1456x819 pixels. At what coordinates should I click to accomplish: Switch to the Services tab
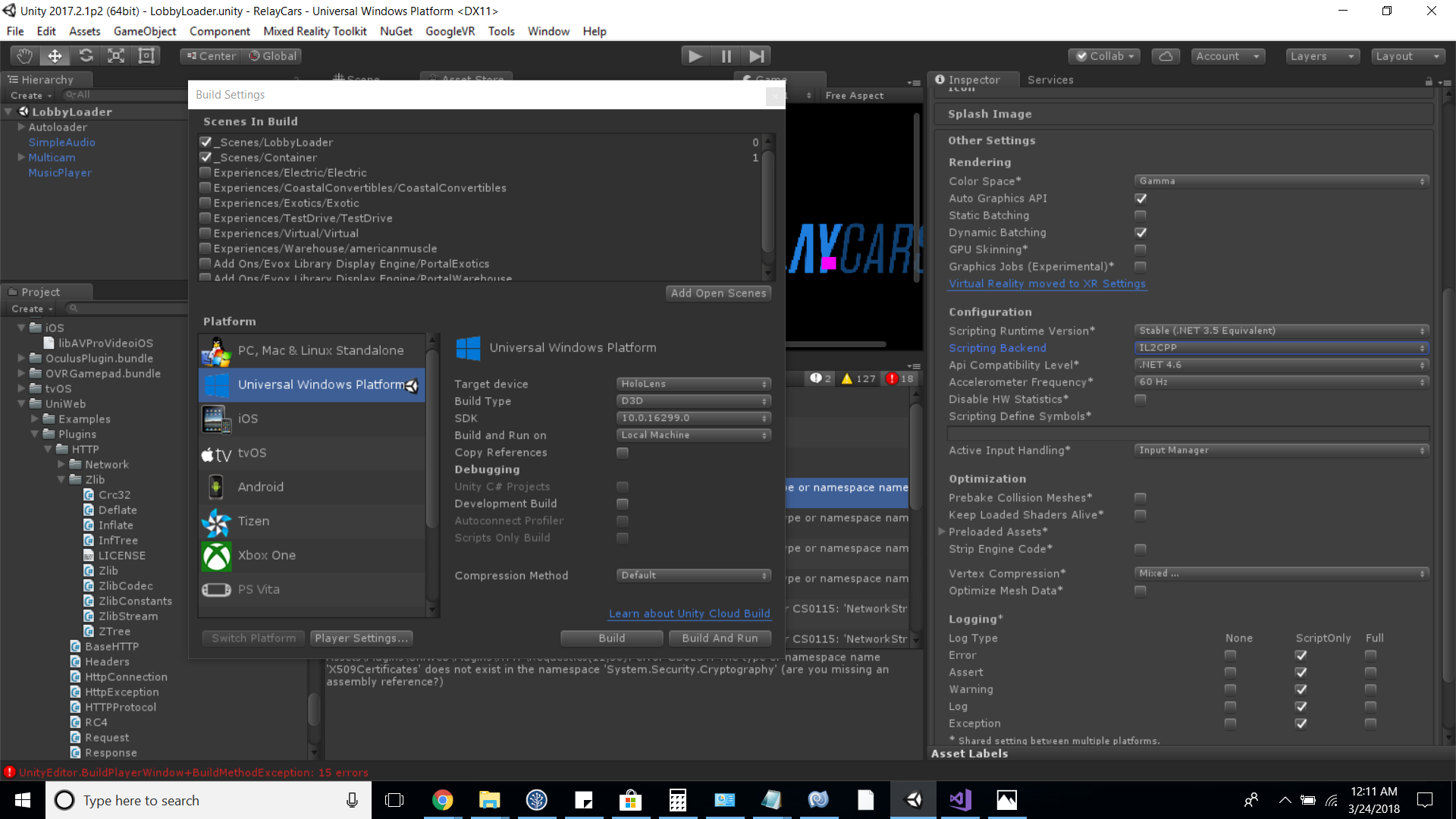(x=1050, y=80)
